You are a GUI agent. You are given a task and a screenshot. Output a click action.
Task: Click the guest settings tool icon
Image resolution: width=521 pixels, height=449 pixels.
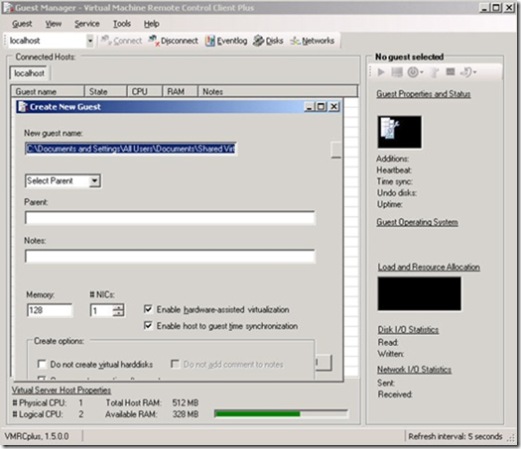434,72
